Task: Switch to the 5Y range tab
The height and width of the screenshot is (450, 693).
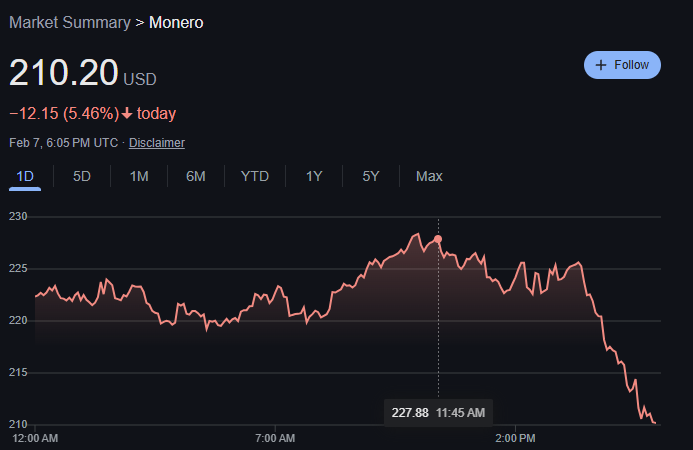Action: pyautogui.click(x=371, y=176)
